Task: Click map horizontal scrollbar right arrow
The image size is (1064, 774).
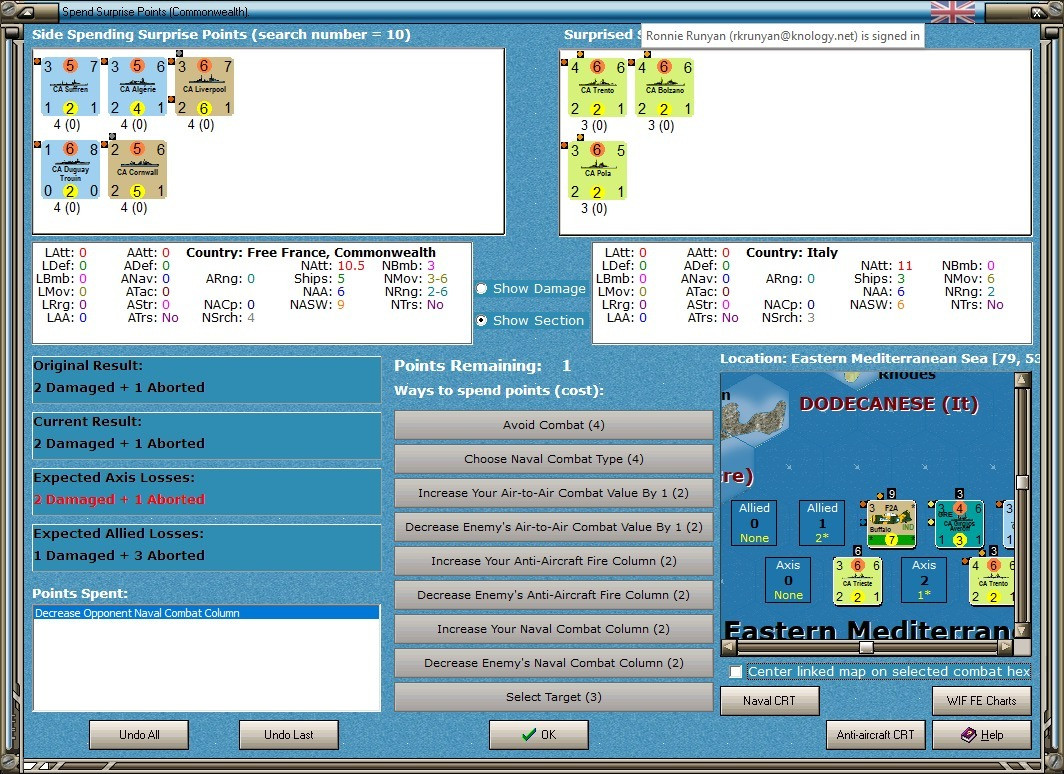Action: coord(1006,646)
